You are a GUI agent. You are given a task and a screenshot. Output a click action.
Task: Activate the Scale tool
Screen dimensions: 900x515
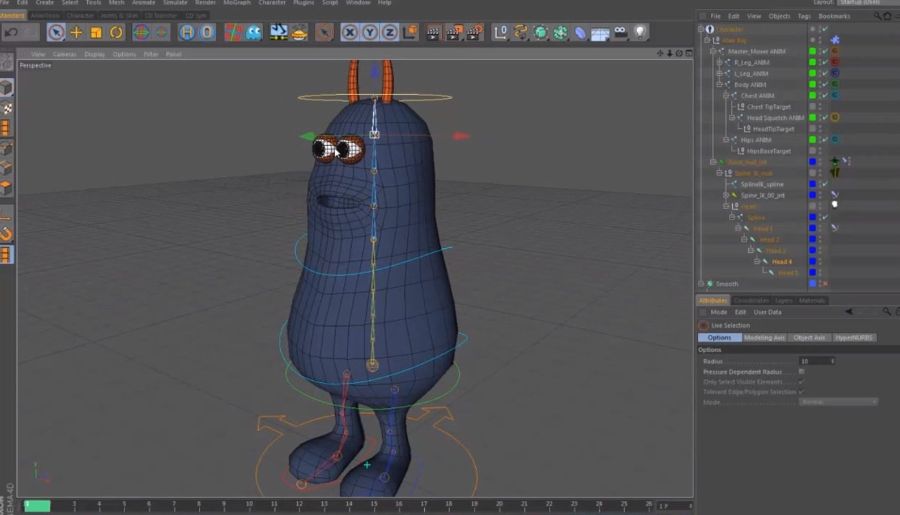[96, 32]
